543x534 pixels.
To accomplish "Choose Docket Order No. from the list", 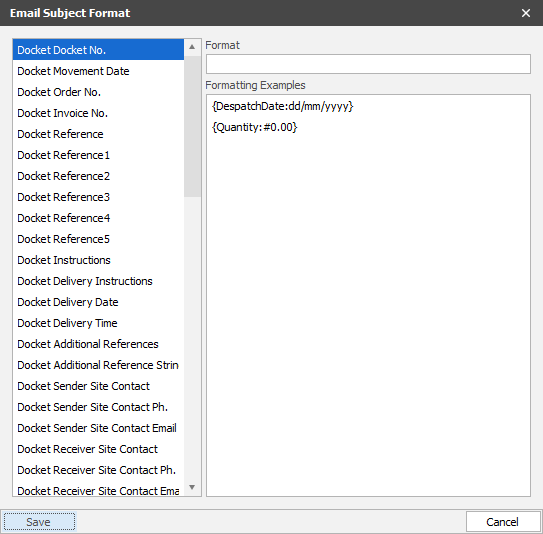I will [x=98, y=92].
